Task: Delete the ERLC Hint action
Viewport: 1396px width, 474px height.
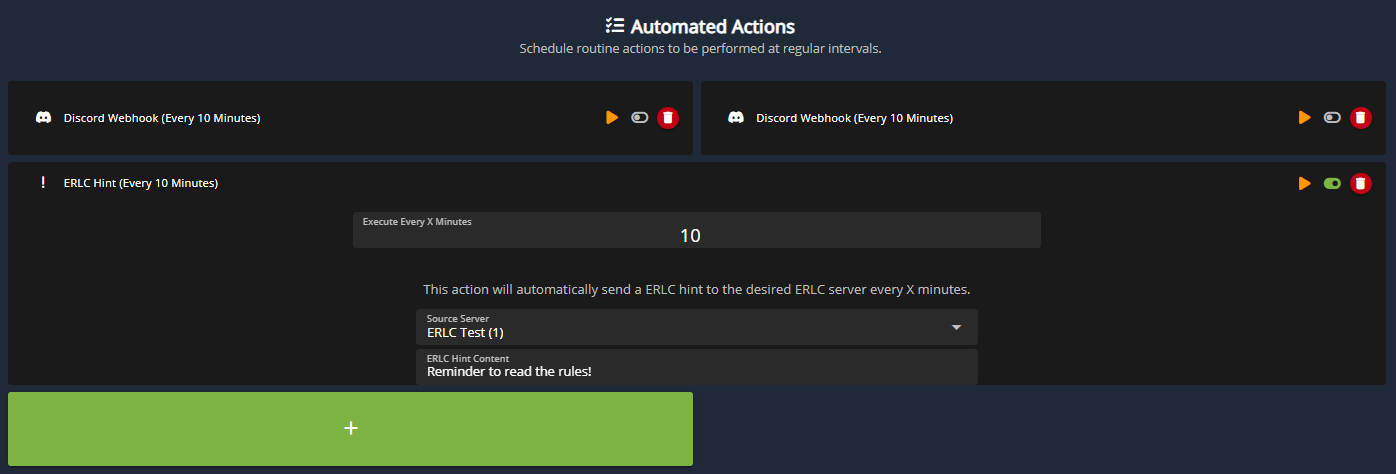Action: click(1360, 183)
